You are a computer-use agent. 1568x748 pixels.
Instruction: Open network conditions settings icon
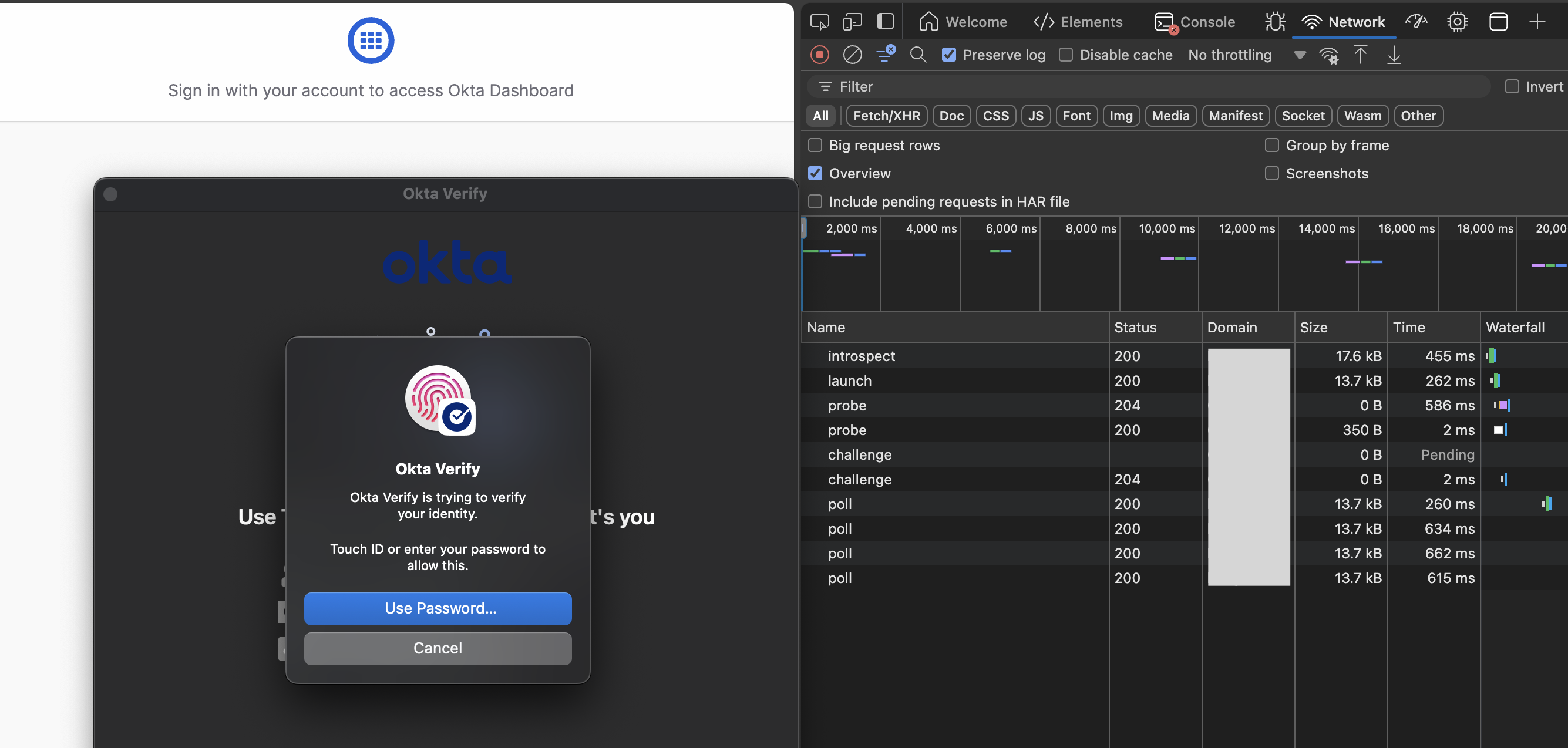[x=1329, y=55]
